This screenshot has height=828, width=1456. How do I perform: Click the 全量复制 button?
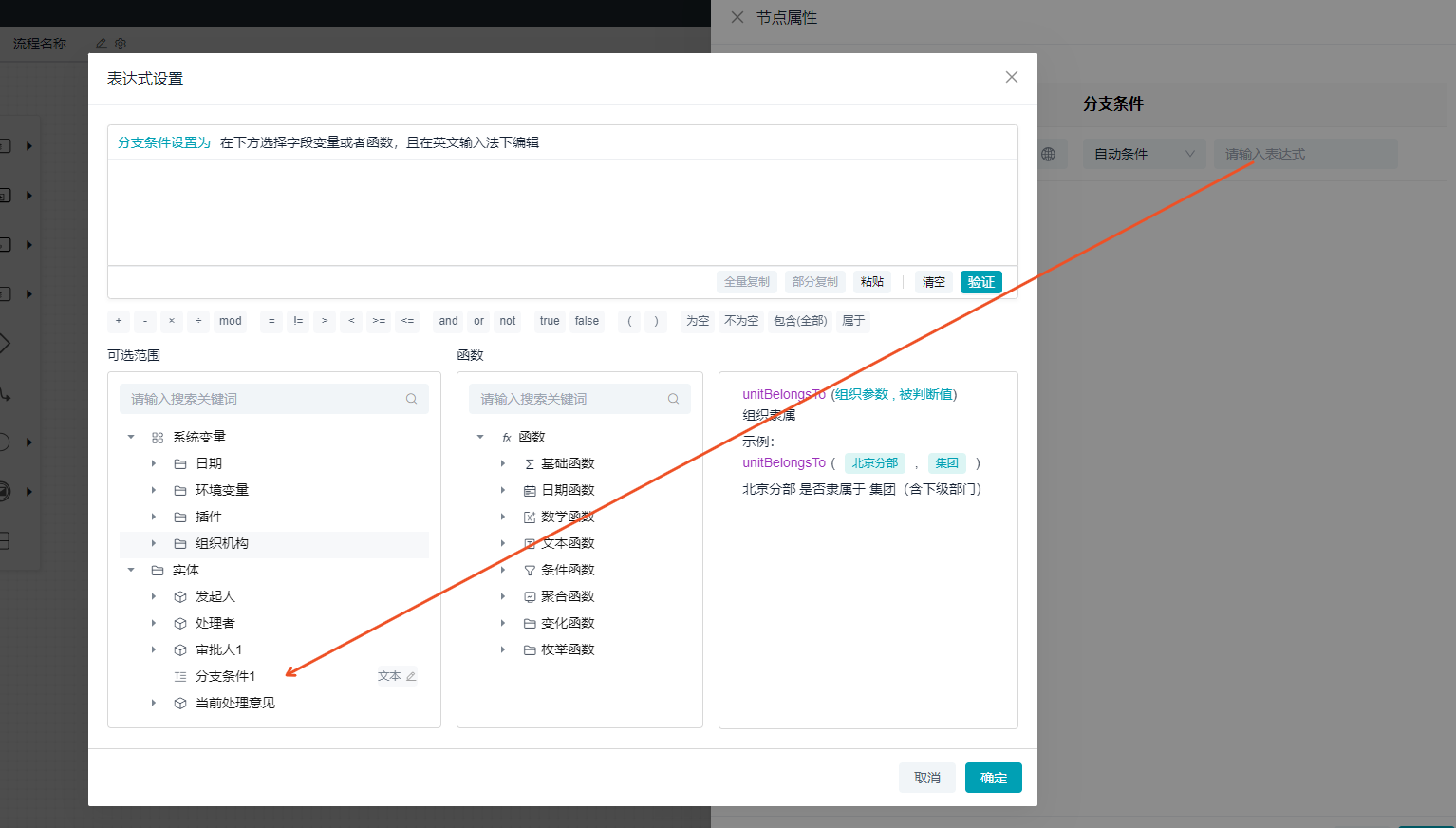pyautogui.click(x=747, y=282)
